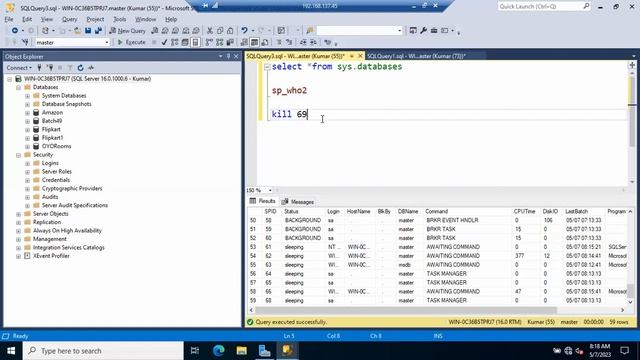Switch to the SQLQuery1.sql tab
The image size is (640, 360).
point(416,56)
